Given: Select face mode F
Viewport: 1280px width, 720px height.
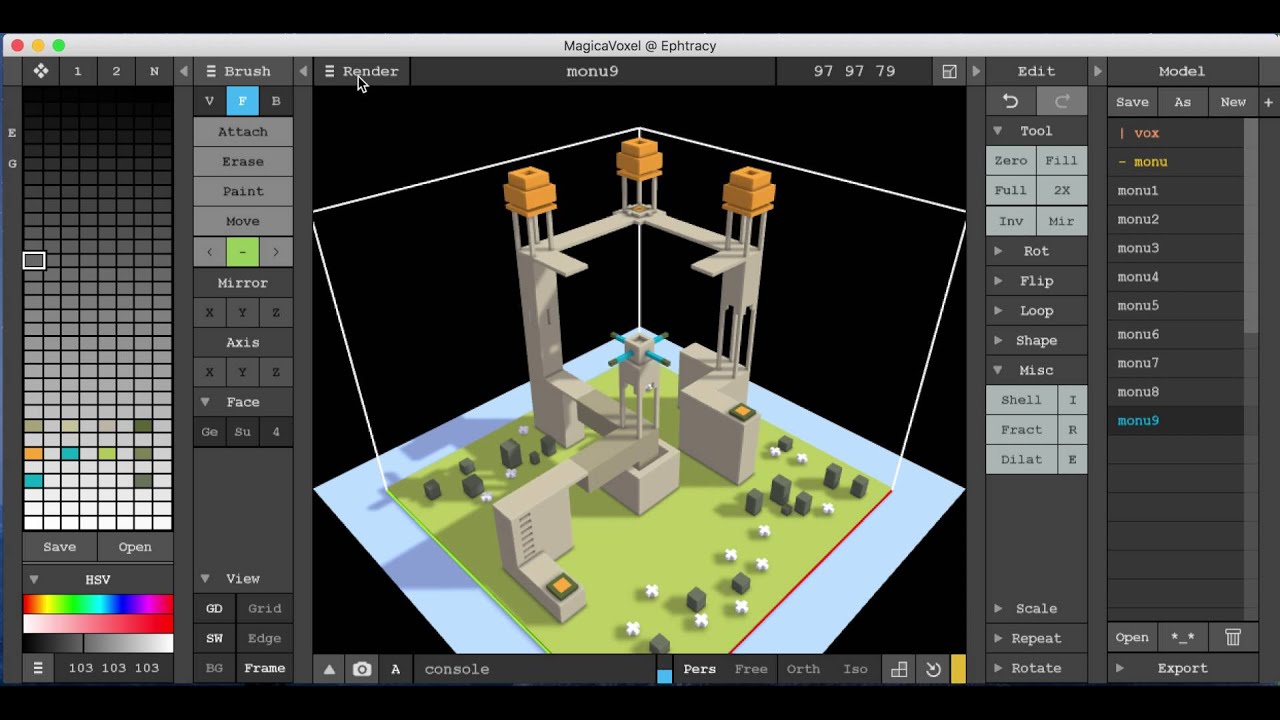Looking at the screenshot, I should [x=242, y=101].
